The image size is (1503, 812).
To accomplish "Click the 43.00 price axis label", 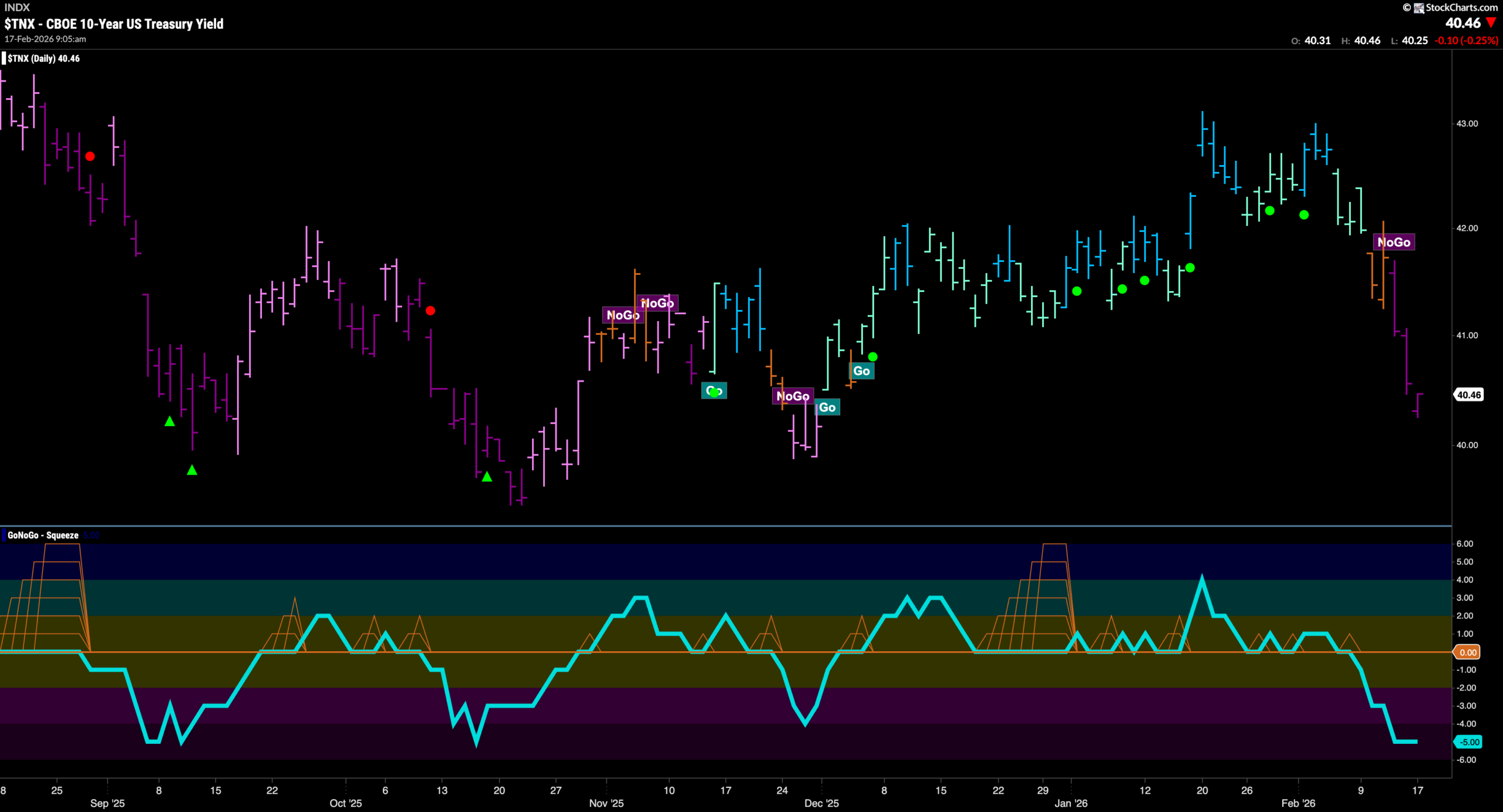I will point(1467,124).
